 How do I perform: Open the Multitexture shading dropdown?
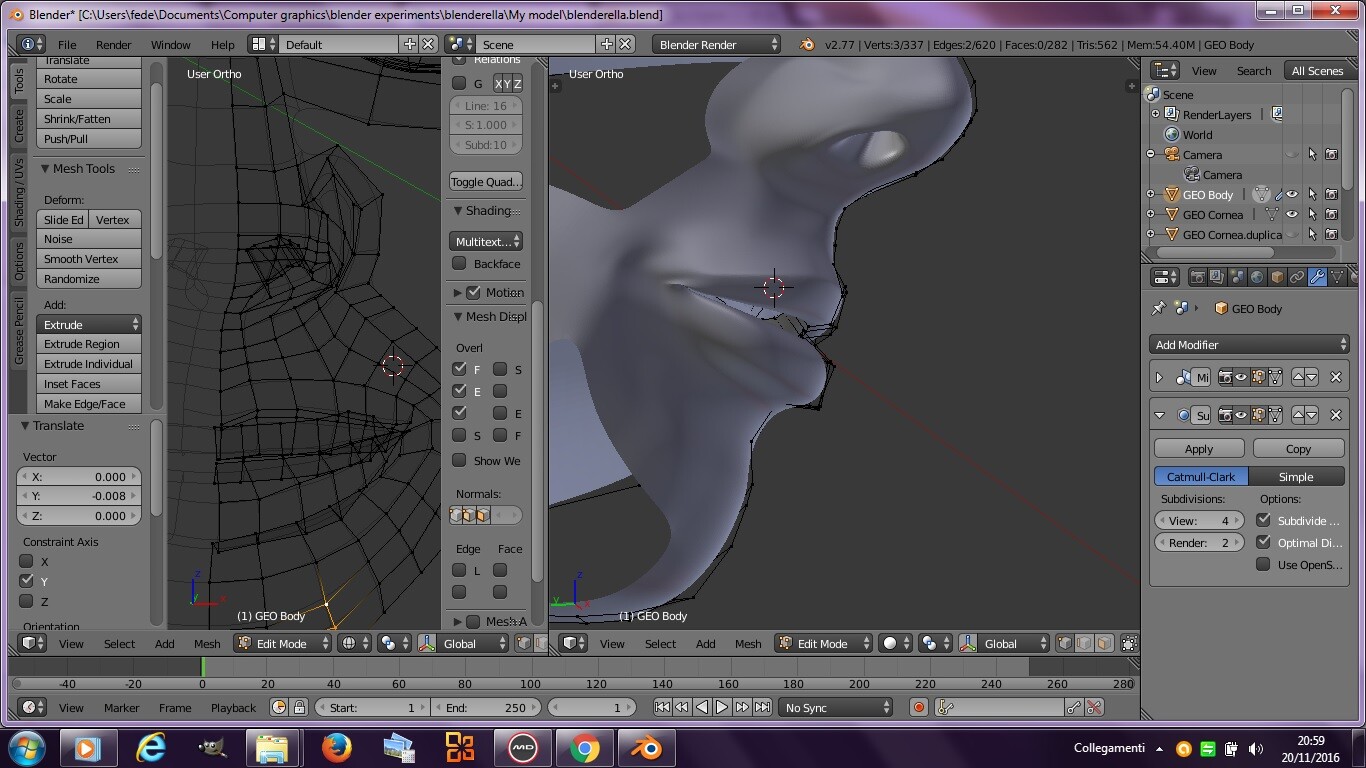point(486,242)
